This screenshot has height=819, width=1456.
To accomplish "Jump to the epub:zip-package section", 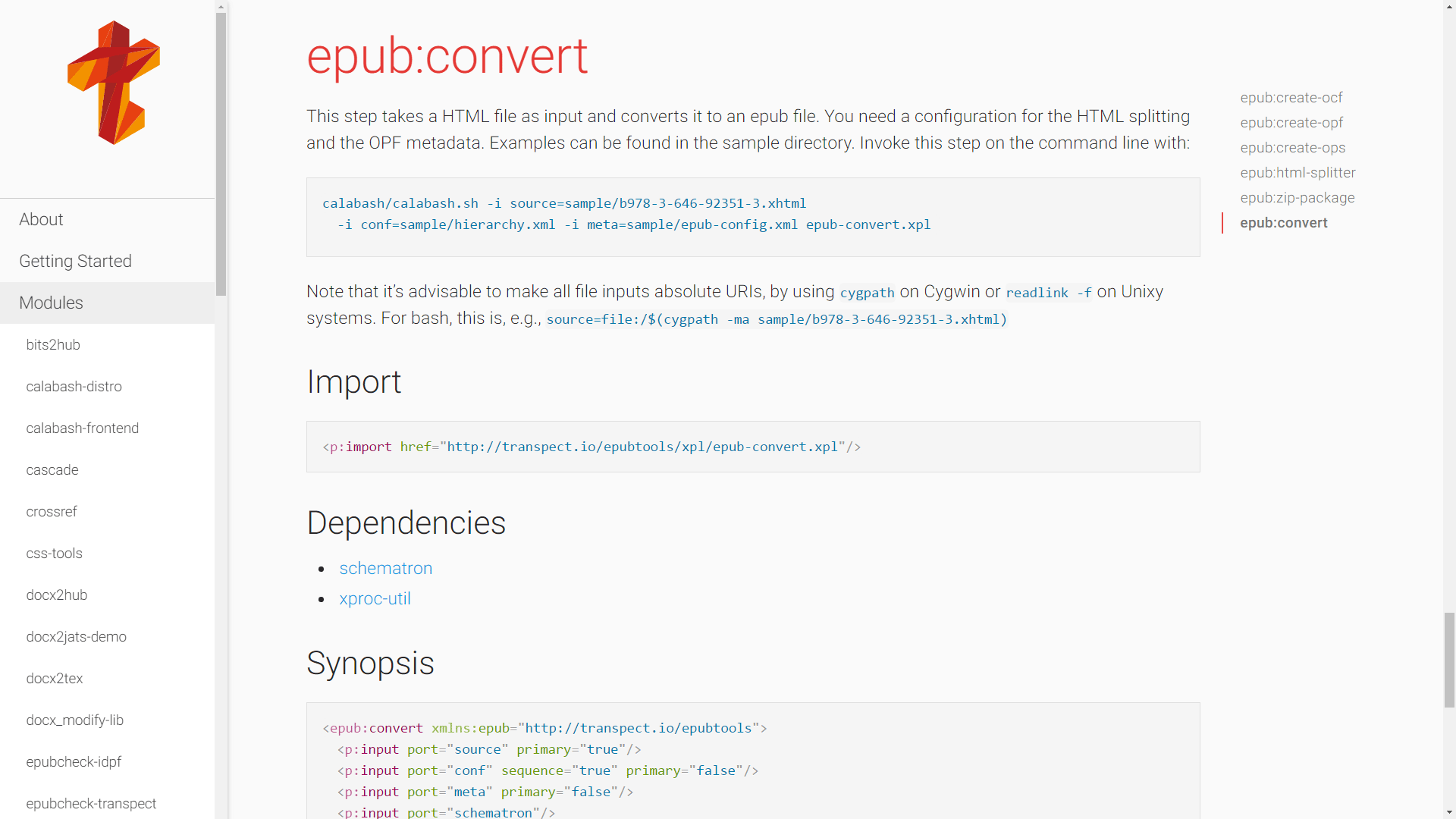I will coord(1297,198).
